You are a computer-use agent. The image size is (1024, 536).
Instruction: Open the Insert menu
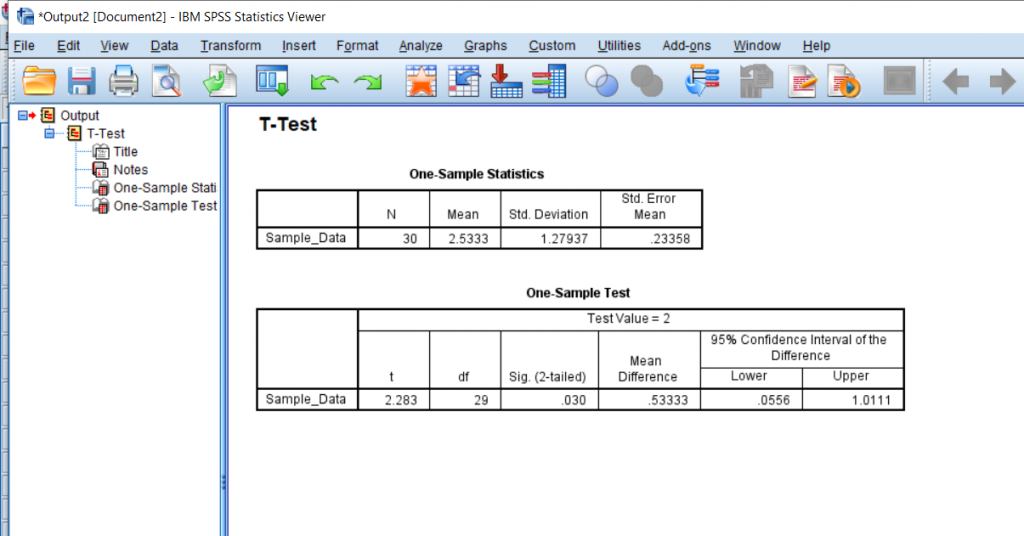point(299,46)
